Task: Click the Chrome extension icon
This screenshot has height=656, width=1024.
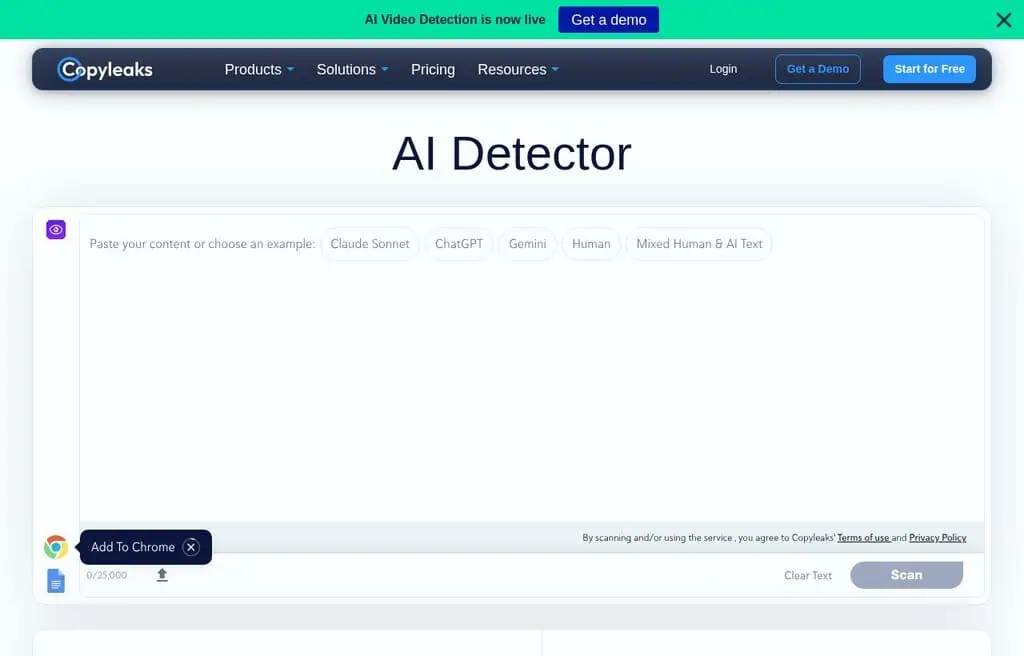Action: (x=56, y=547)
